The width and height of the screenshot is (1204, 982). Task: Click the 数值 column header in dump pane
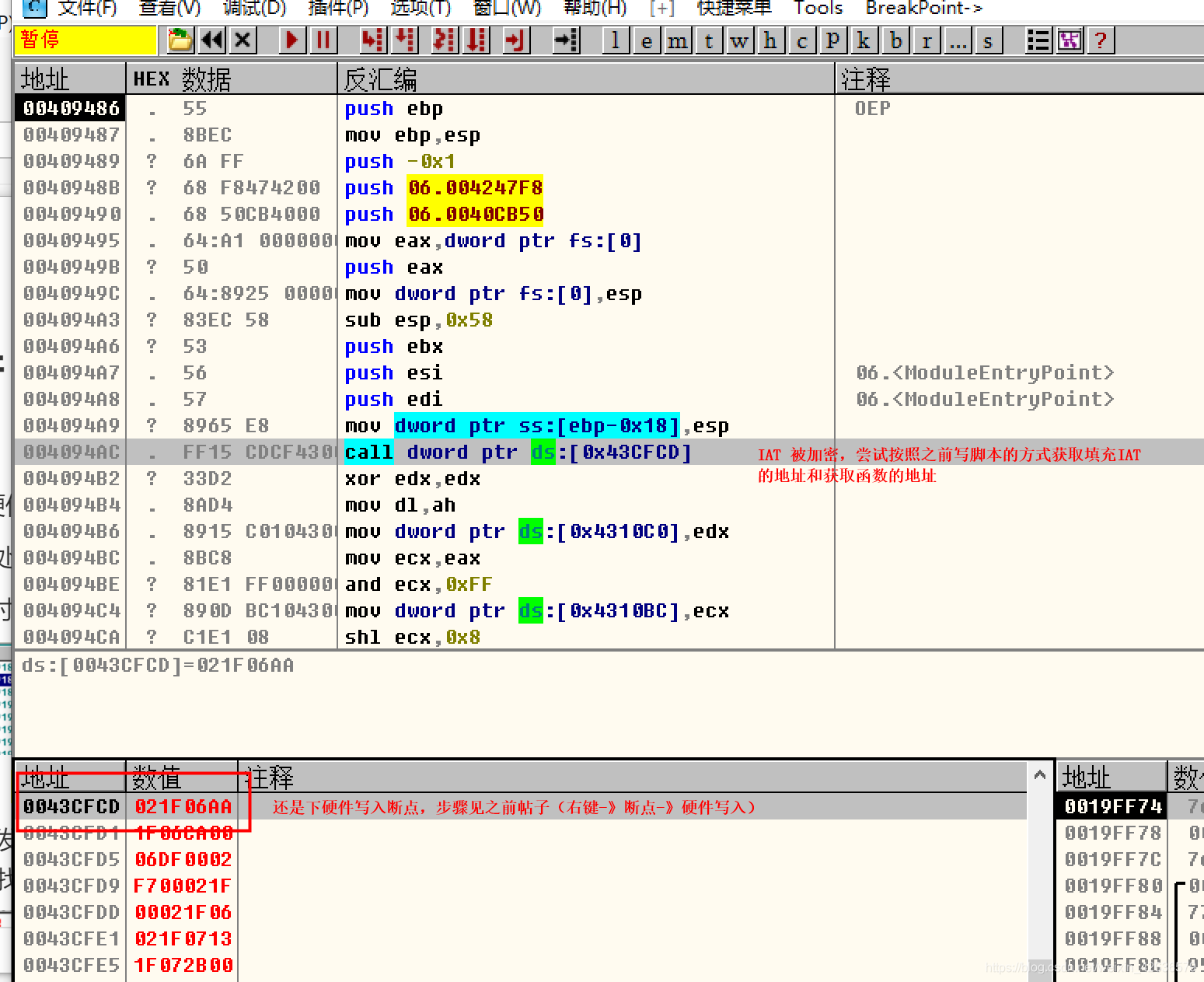pyautogui.click(x=181, y=777)
